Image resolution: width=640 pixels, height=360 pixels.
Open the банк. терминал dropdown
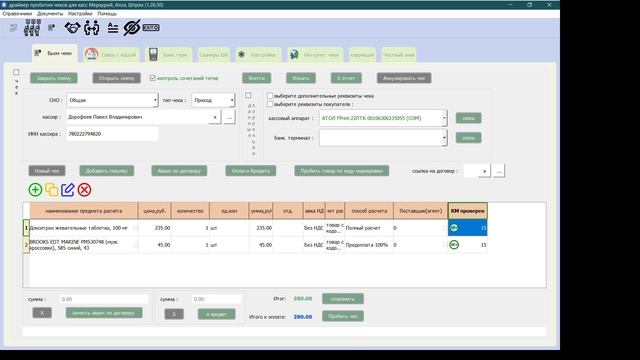444,138
